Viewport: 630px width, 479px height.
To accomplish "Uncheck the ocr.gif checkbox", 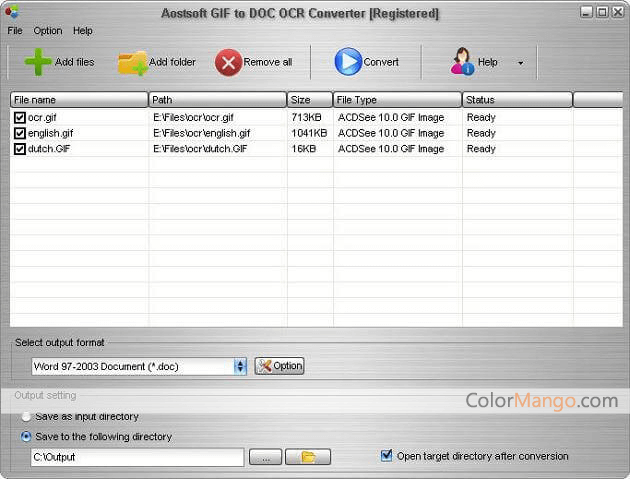I will (x=19, y=117).
